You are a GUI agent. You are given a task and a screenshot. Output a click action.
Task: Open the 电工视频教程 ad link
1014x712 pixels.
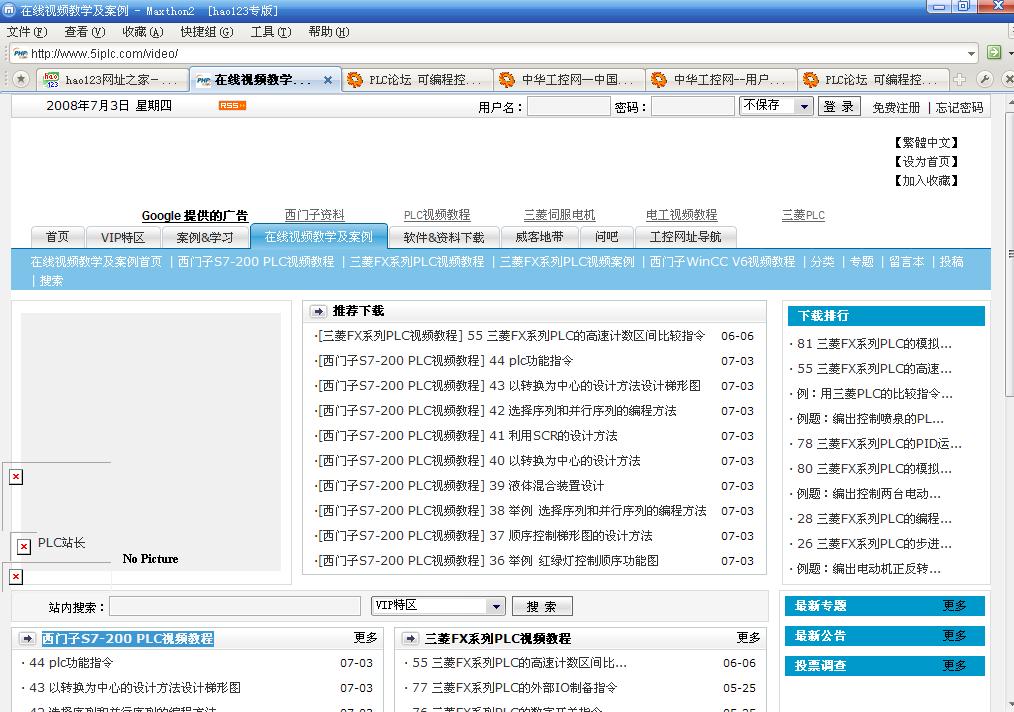(x=682, y=215)
